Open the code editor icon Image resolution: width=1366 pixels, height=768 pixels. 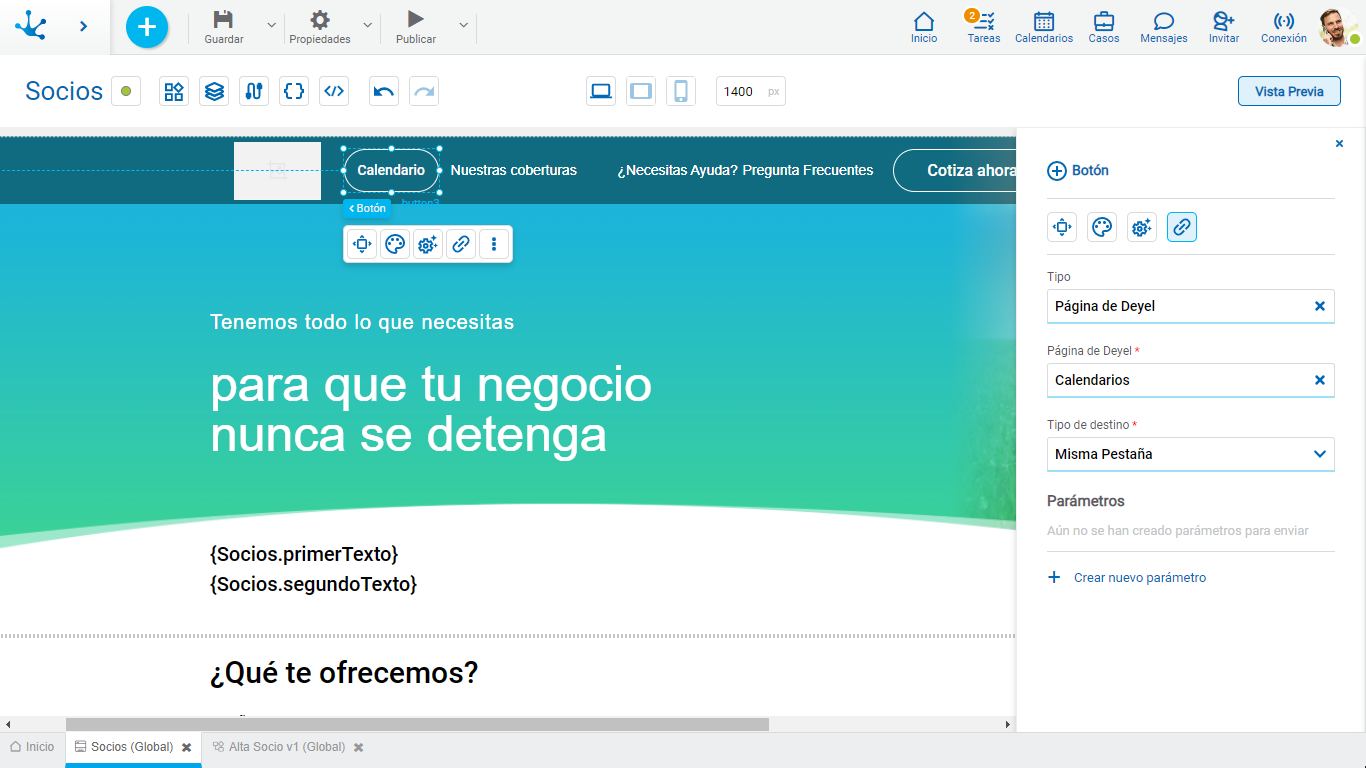pyautogui.click(x=334, y=91)
